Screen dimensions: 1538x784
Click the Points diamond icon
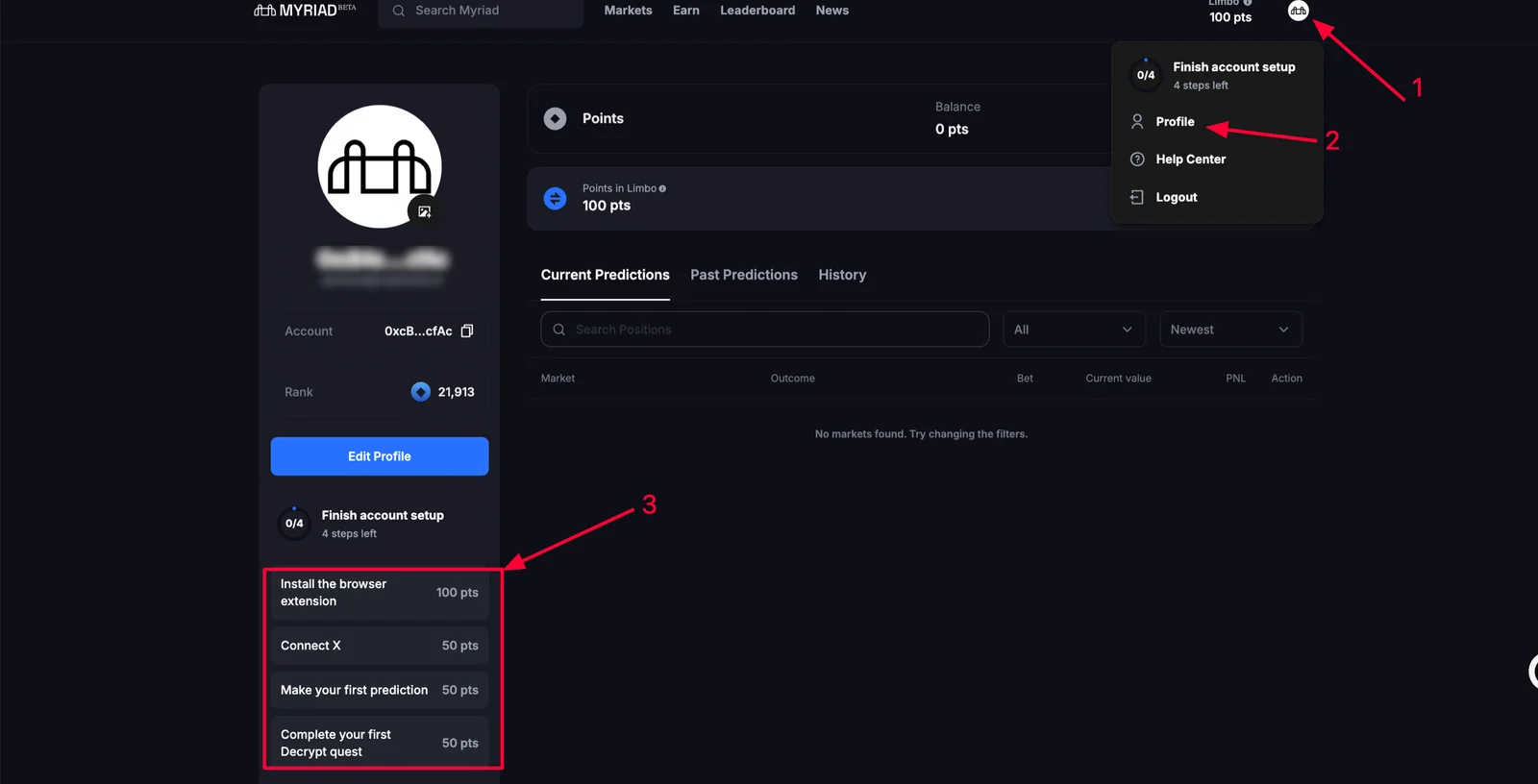(x=555, y=118)
